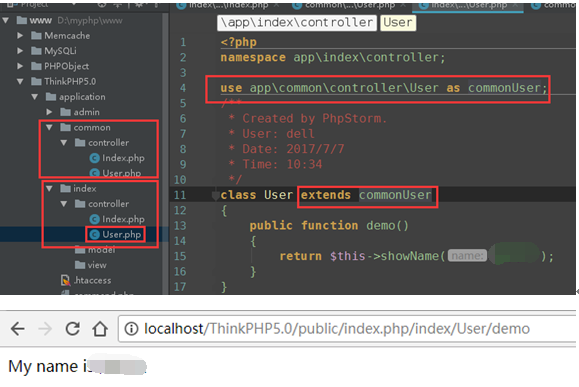Click the 'name:' parameter hint
Viewport: 579px width, 387px height.
click(x=467, y=256)
